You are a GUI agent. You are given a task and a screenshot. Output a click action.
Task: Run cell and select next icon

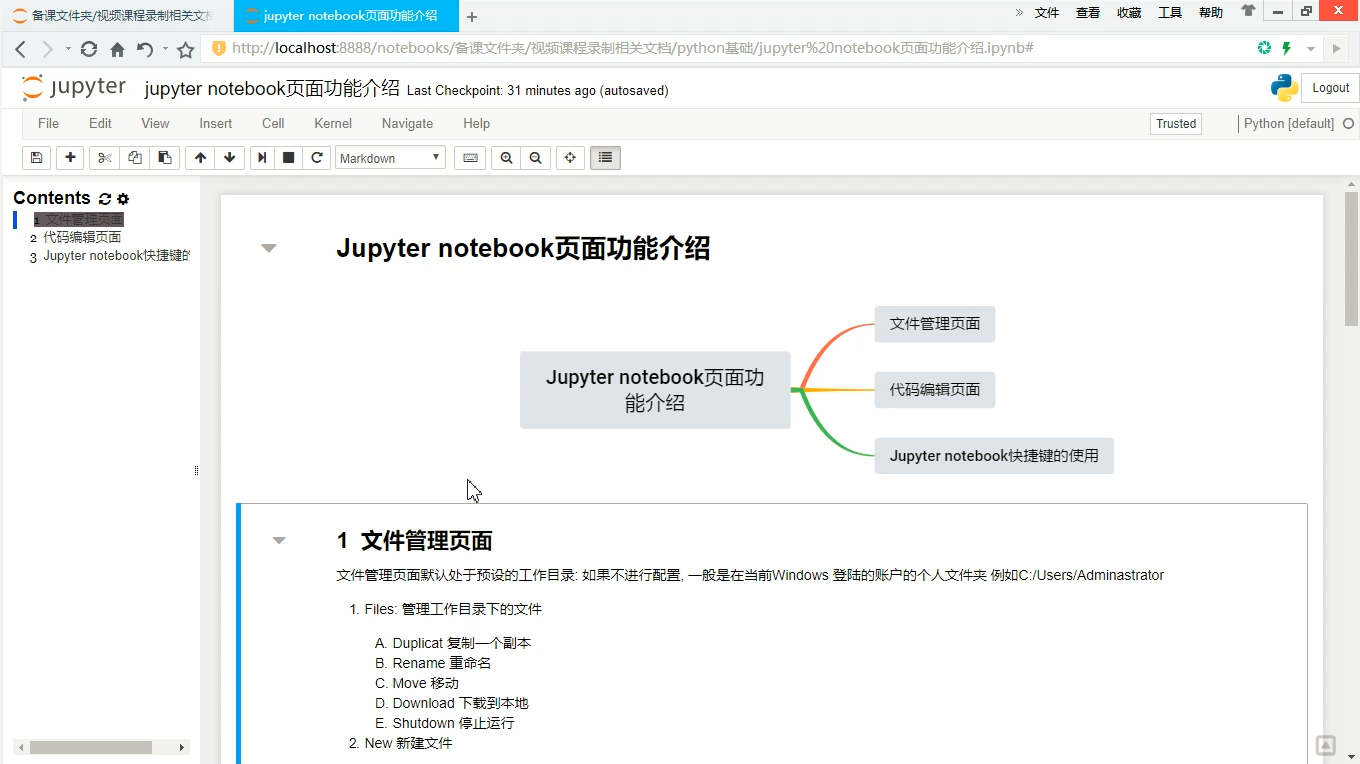pyautogui.click(x=262, y=158)
